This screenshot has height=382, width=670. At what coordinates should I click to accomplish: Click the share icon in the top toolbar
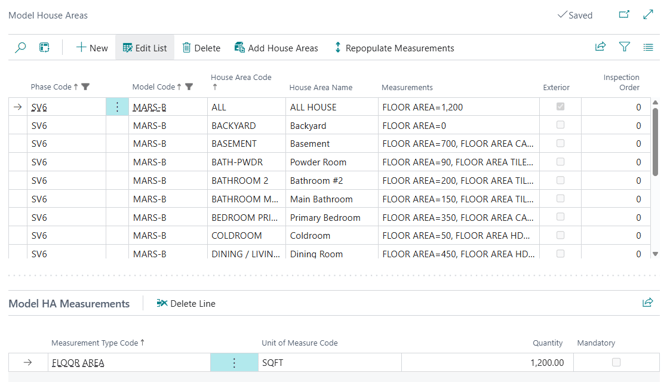click(x=600, y=47)
